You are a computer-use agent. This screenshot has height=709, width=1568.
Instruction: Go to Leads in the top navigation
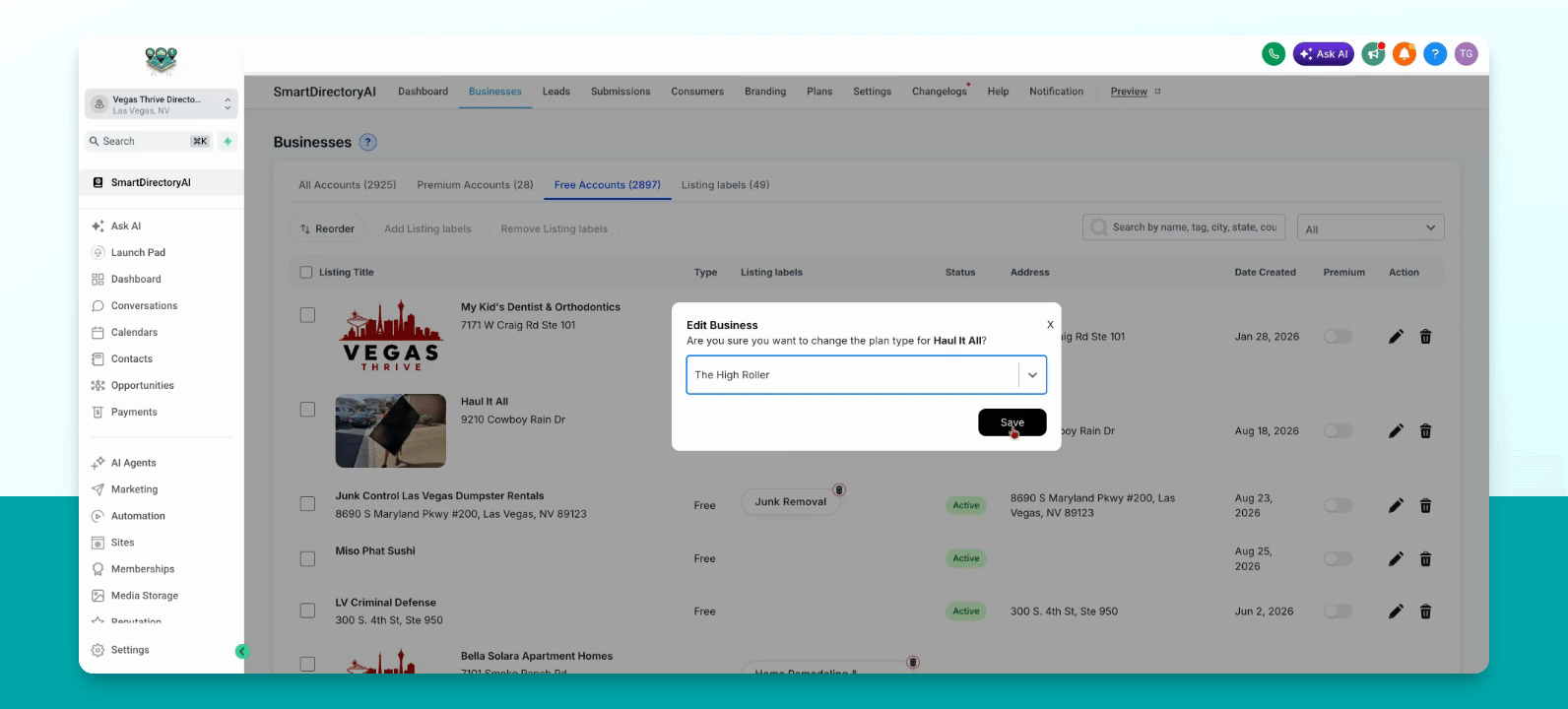point(555,92)
